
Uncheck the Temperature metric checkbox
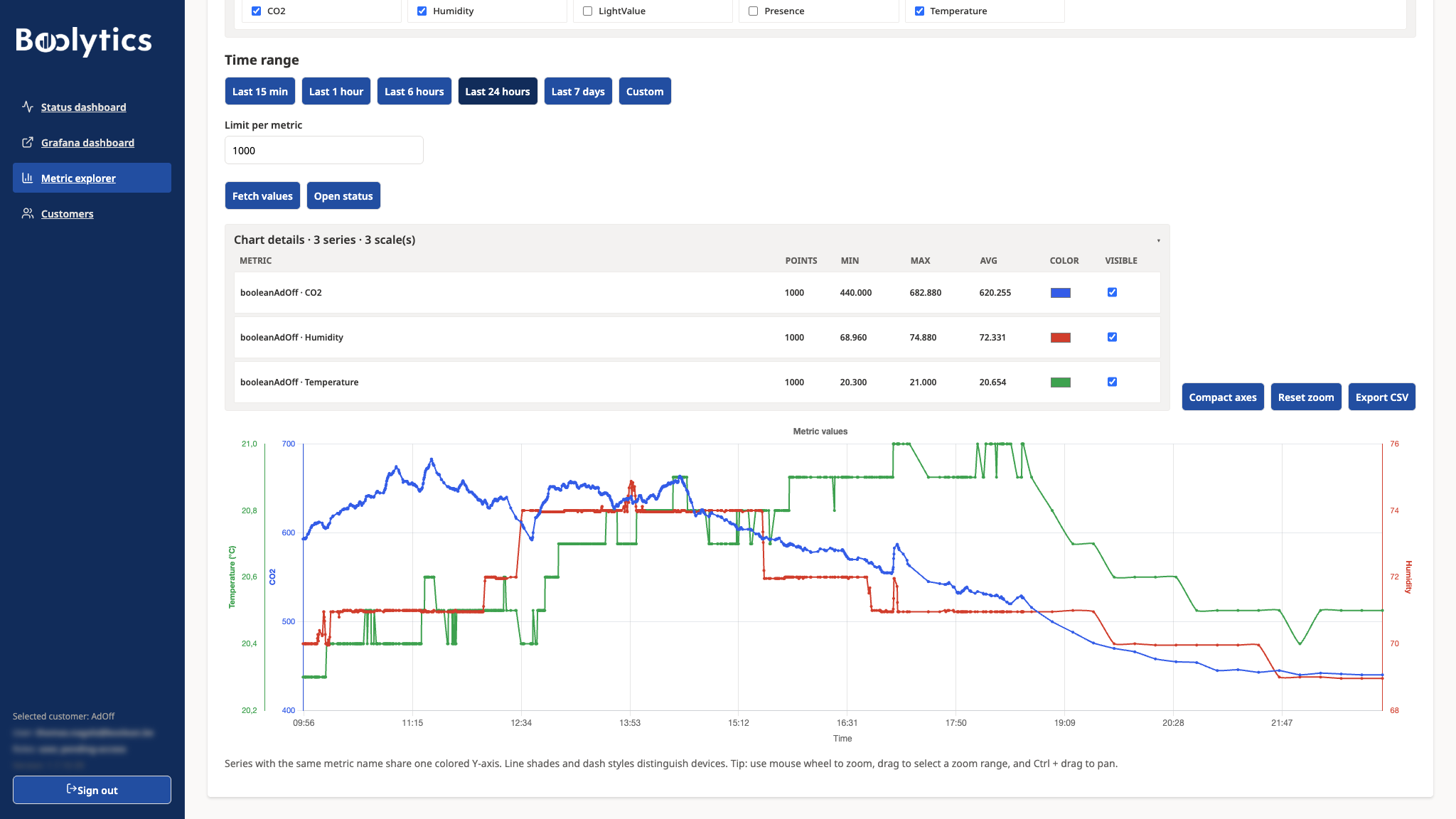[919, 11]
